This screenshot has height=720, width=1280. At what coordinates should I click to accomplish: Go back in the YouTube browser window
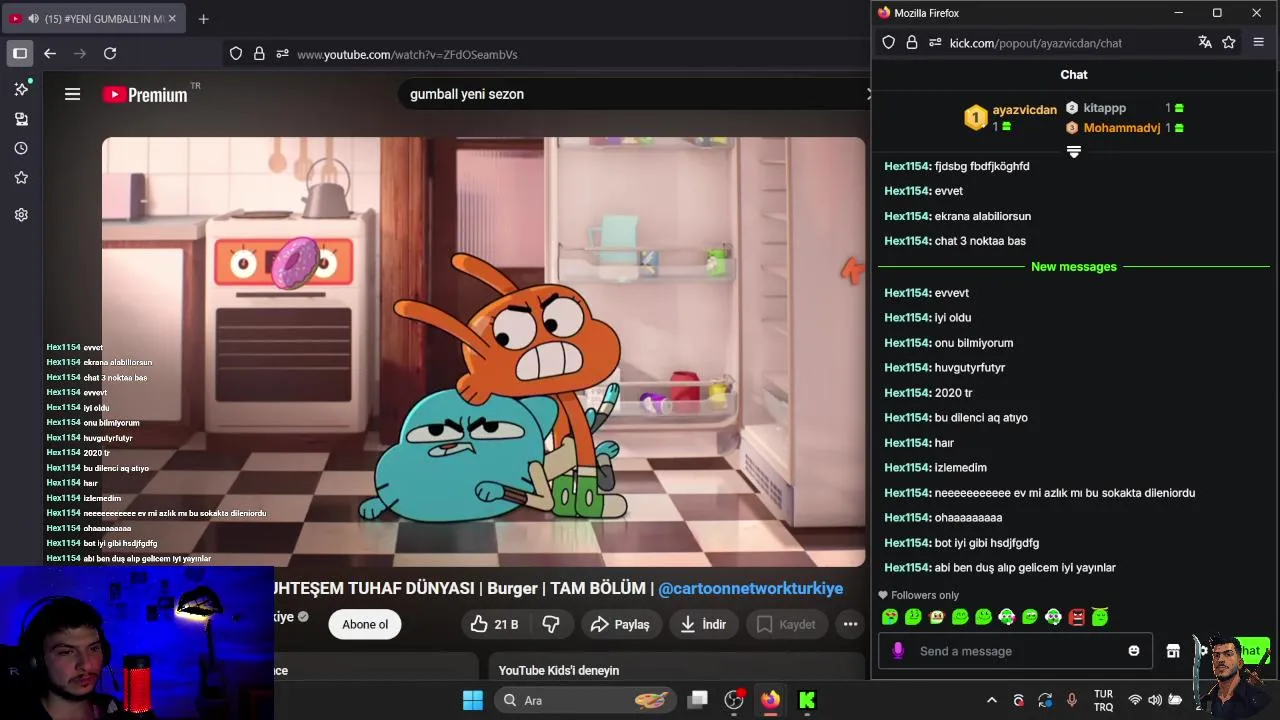click(x=50, y=53)
